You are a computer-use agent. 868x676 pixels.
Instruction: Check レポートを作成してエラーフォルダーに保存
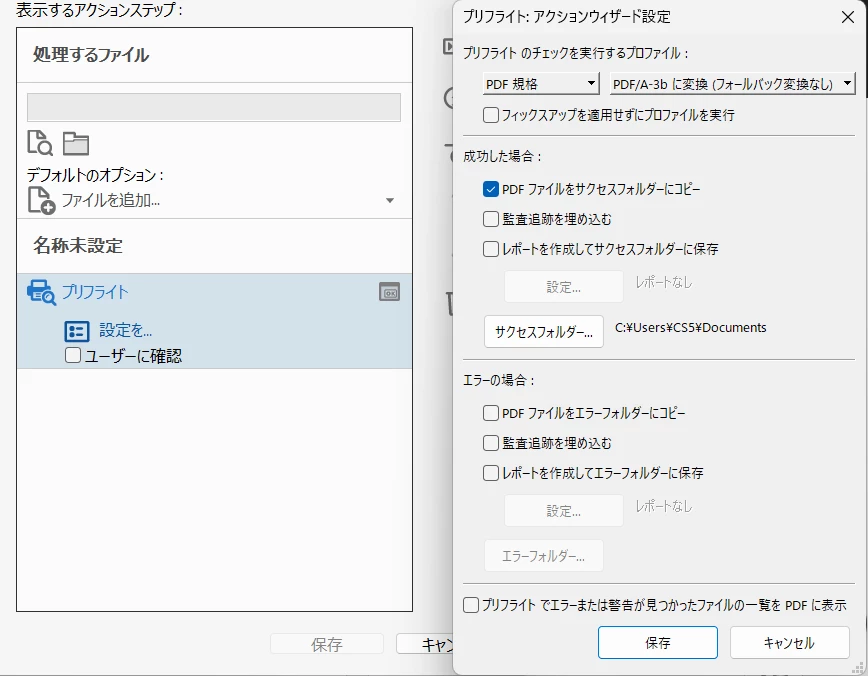tap(490, 473)
